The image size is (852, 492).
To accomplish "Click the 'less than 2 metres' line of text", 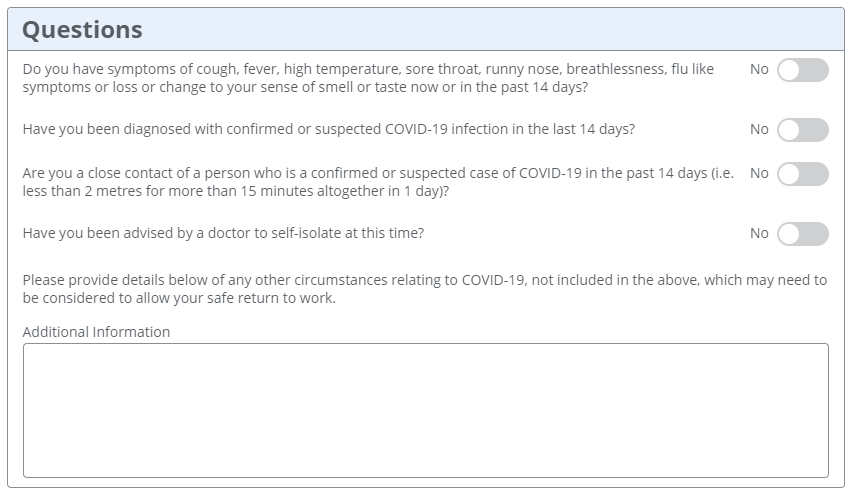I will click(235, 190).
